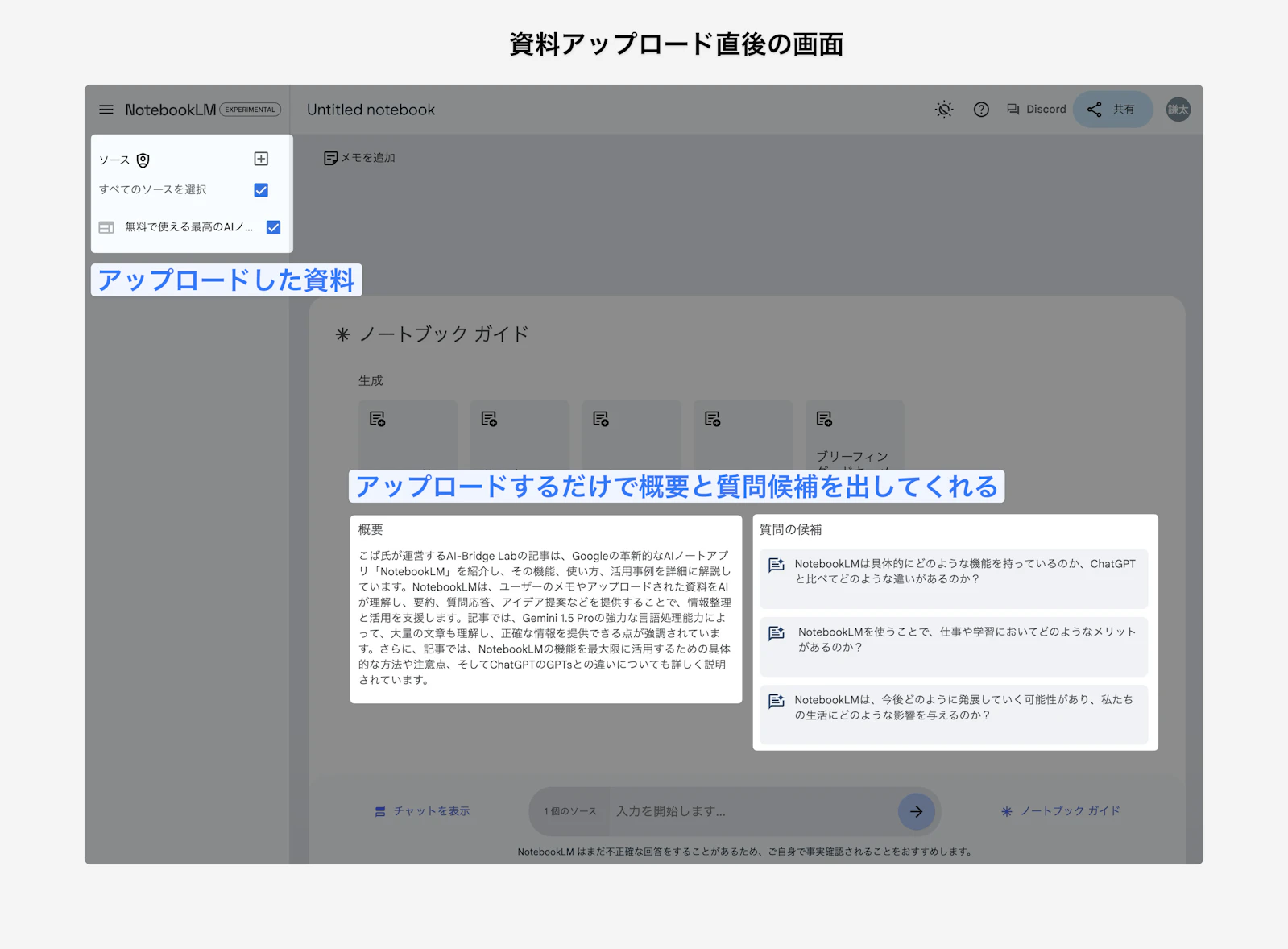Select the ChatGPT comparison suggested question

pos(954,578)
